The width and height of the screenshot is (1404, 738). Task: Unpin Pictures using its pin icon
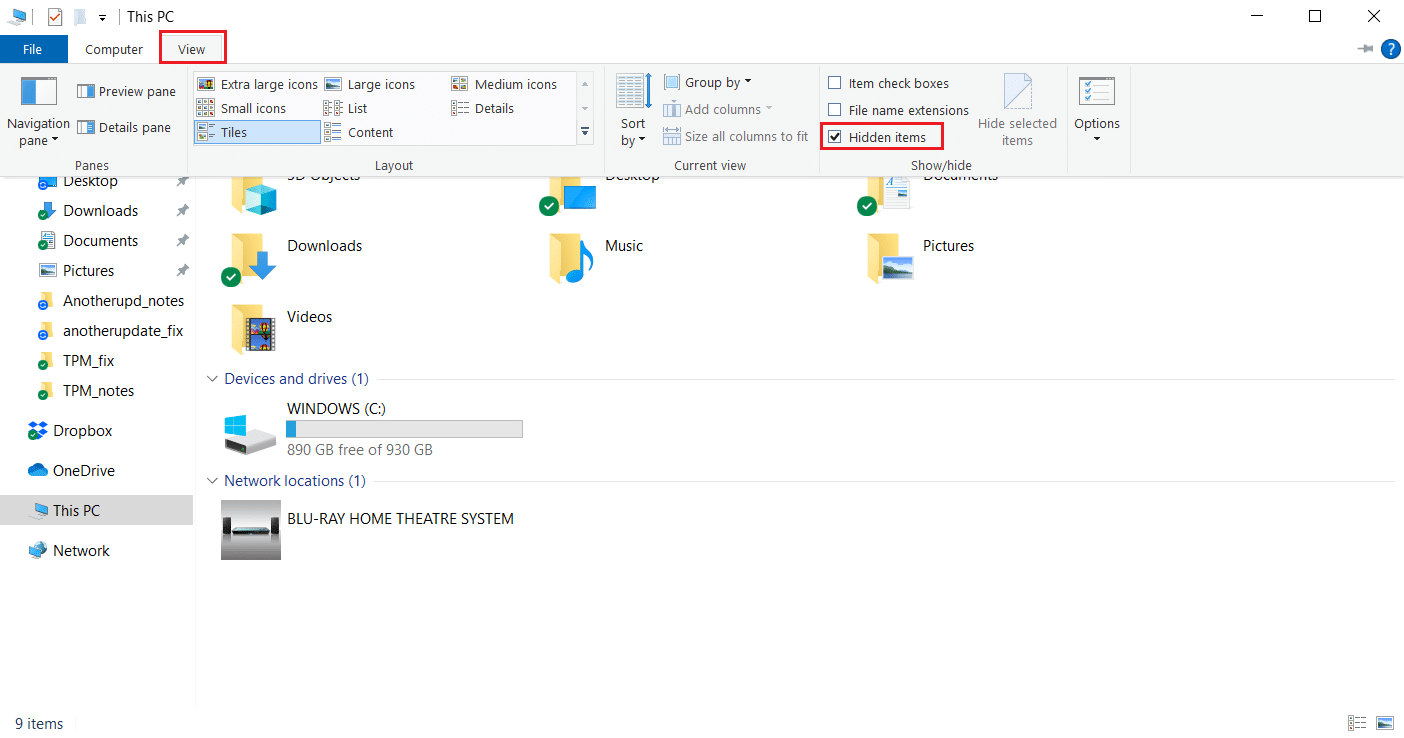click(182, 271)
